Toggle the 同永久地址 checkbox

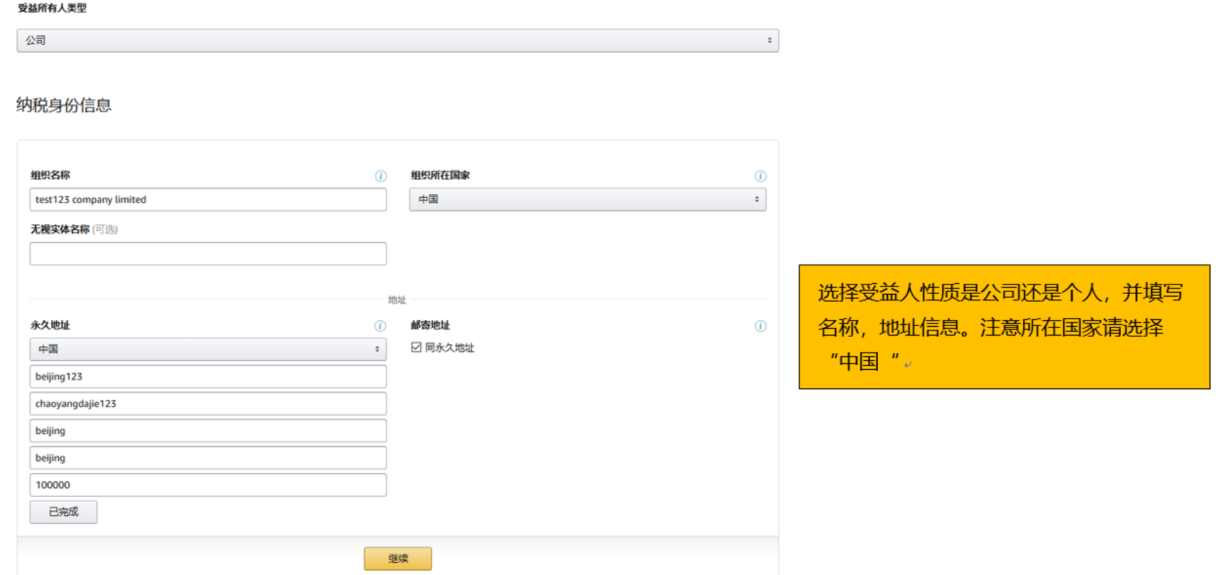pos(417,348)
